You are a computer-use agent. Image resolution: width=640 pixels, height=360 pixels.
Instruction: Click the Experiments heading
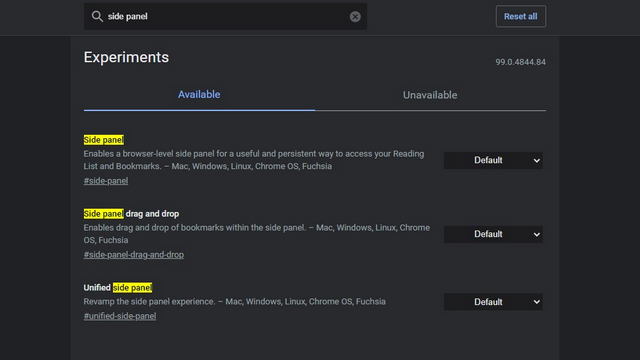126,57
